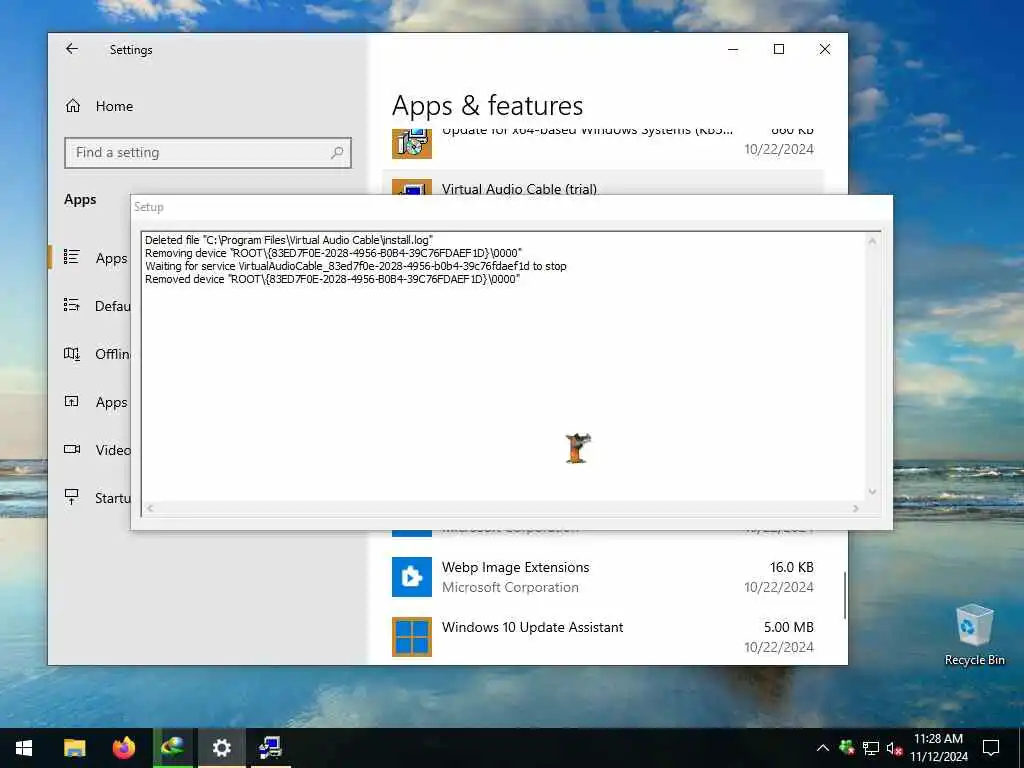Screen dimensions: 1024x768
Task: Click the 'Waiting for service' log line
Action: click(355, 266)
